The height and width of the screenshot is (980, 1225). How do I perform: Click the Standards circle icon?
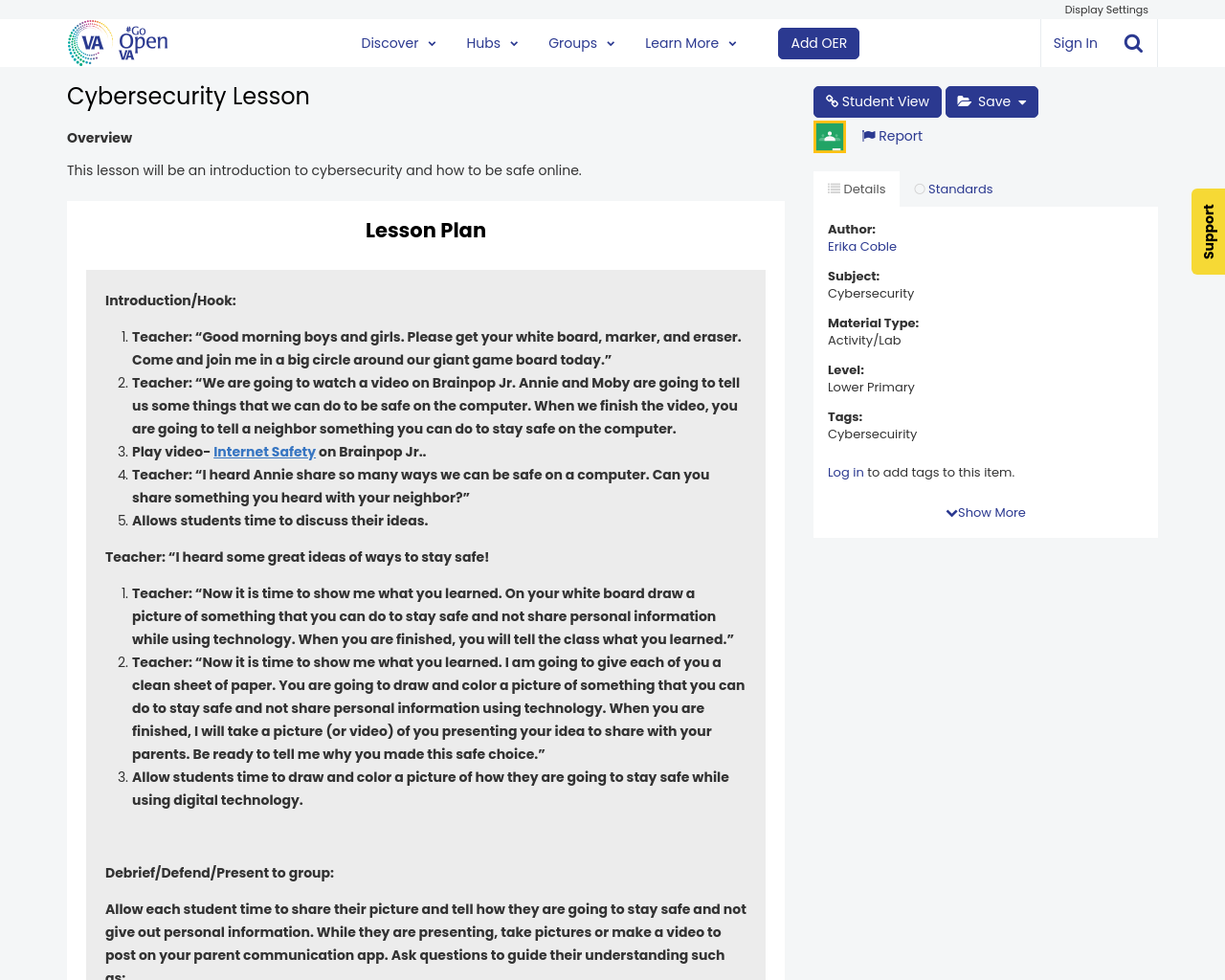920,189
